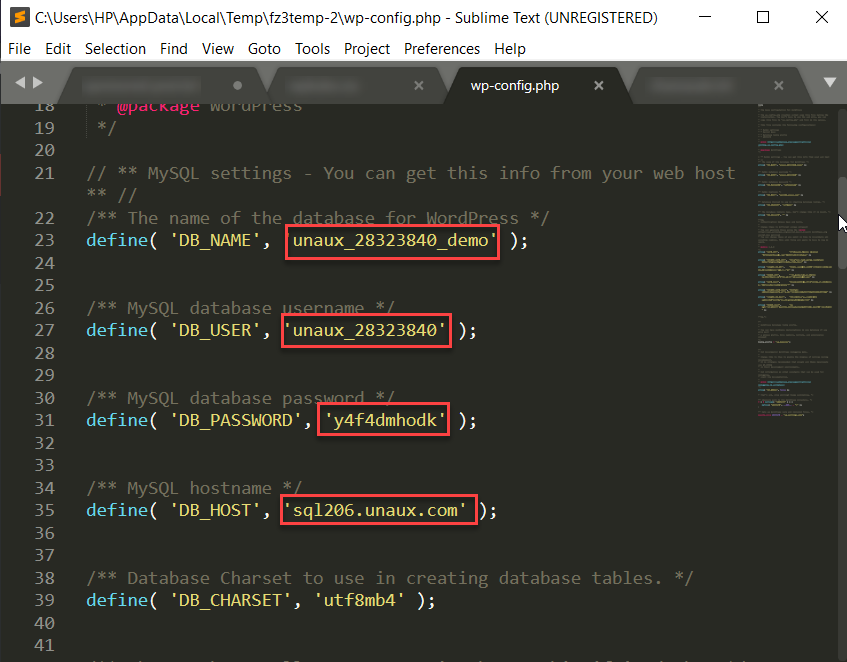The width and height of the screenshot is (847, 662).
Task: Click line number 21 in the gutter
Action: click(44, 173)
